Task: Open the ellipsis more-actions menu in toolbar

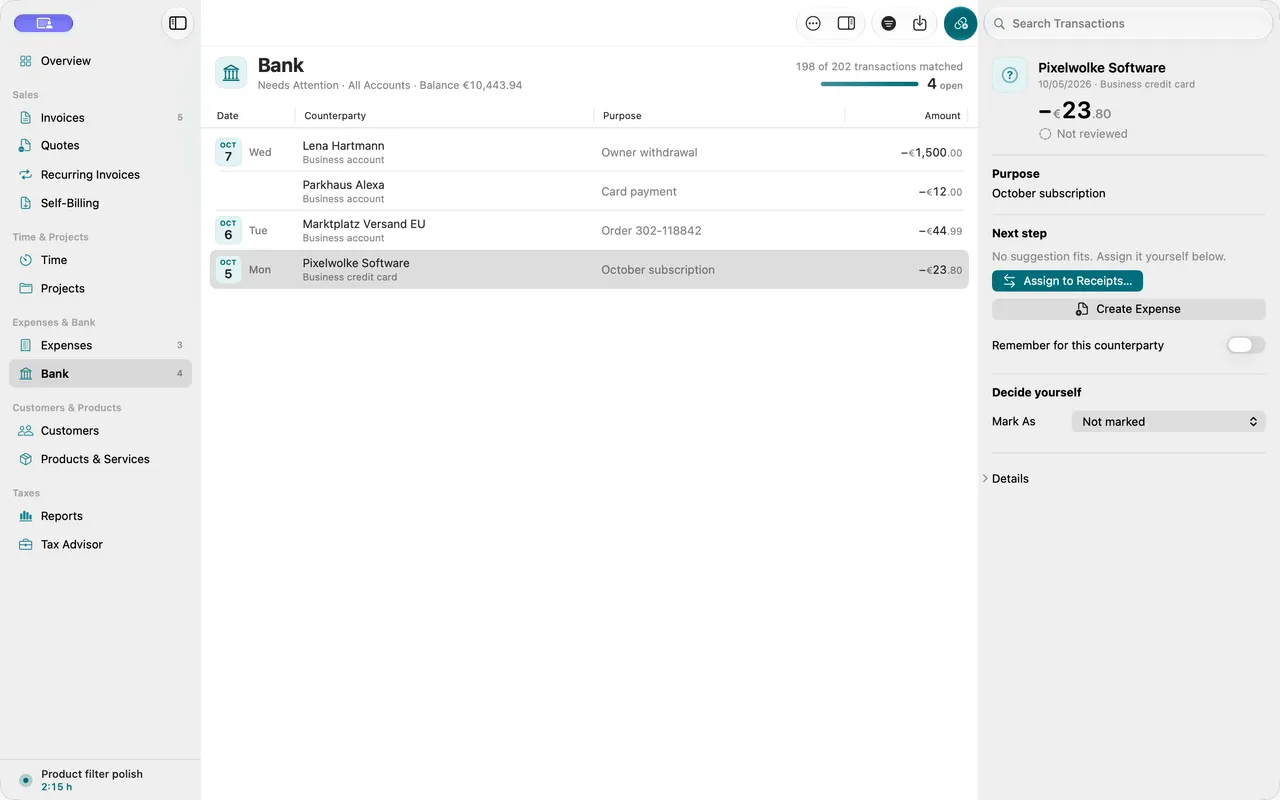Action: (813, 23)
